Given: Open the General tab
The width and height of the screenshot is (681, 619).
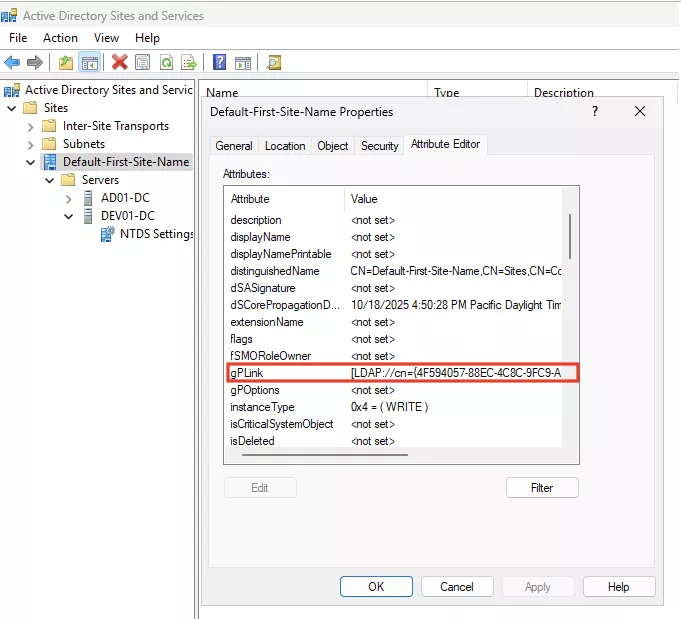Looking at the screenshot, I should [234, 146].
